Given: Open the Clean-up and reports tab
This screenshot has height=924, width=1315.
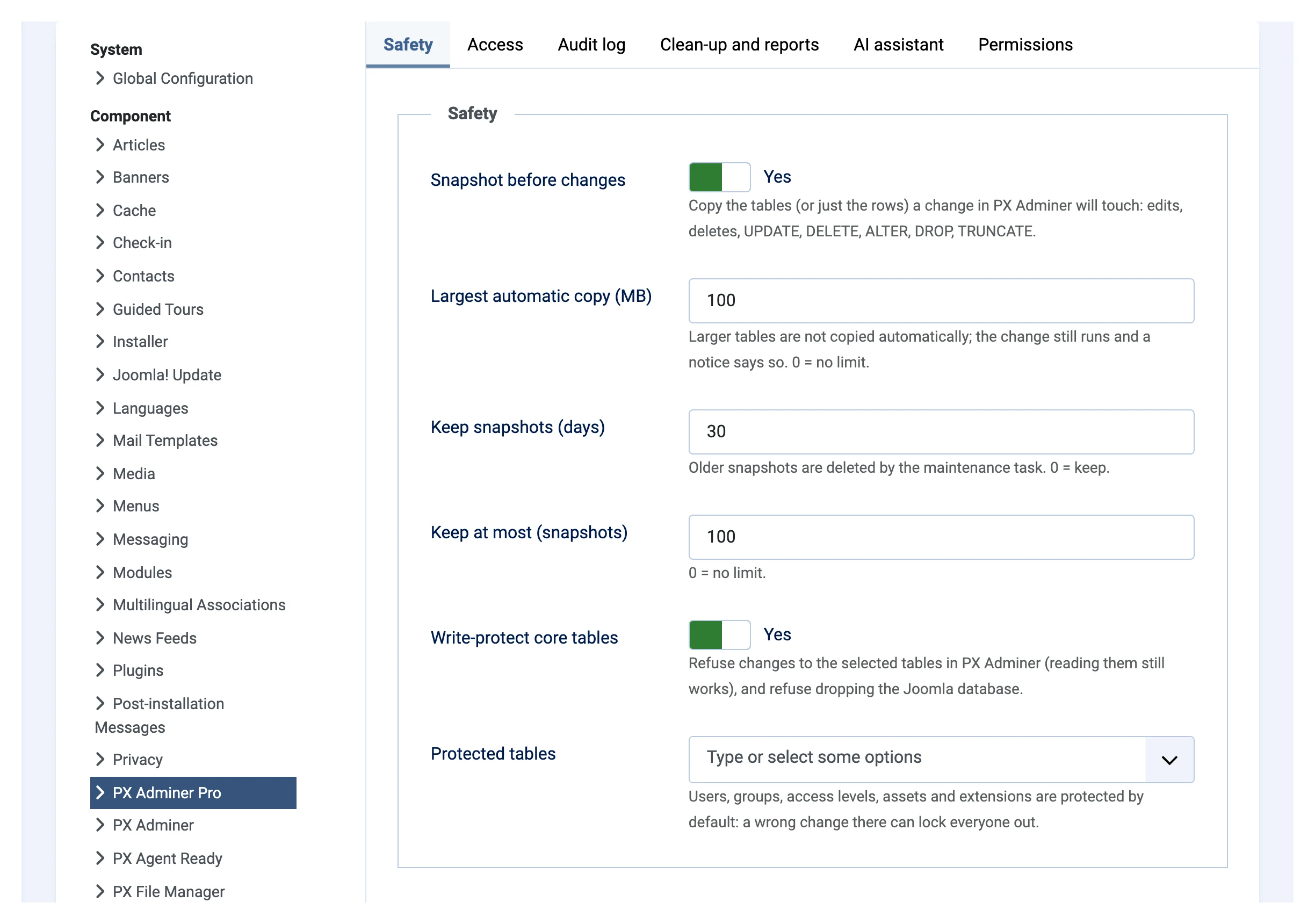Looking at the screenshot, I should (x=739, y=45).
